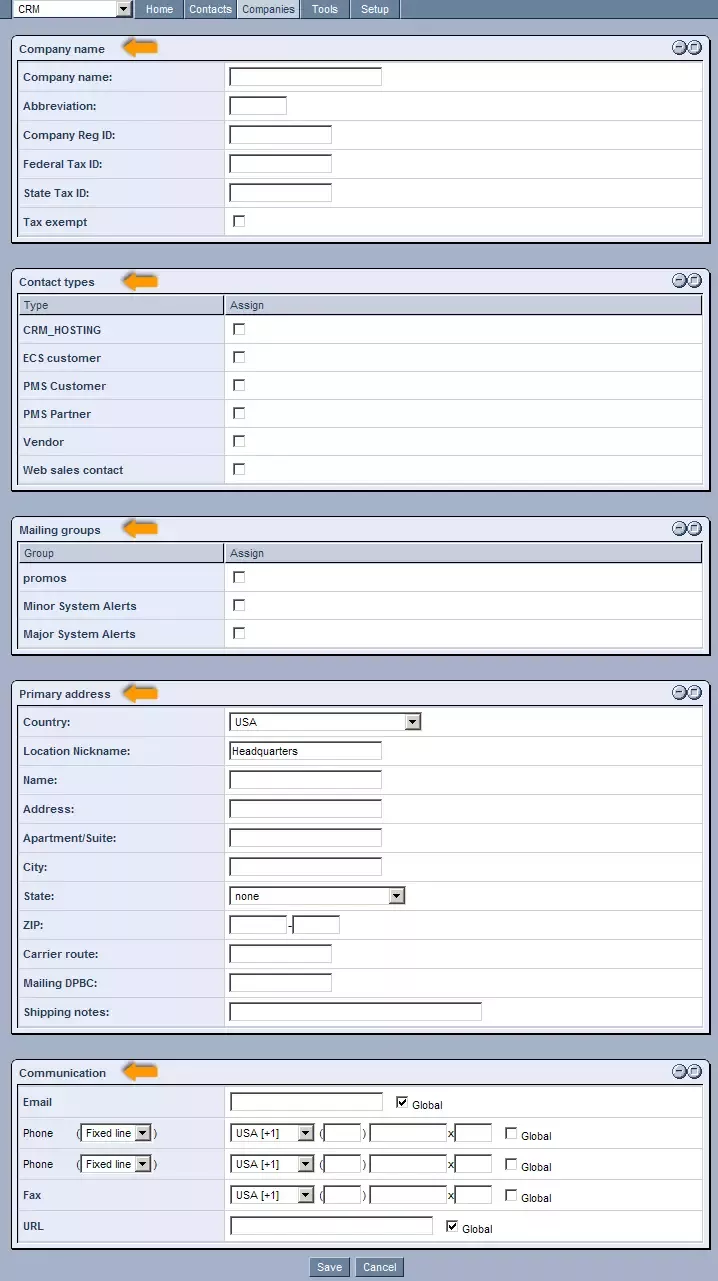Viewport: 718px width, 1281px height.
Task: Uncheck the URL Global checkbox
Action: pyautogui.click(x=452, y=1226)
